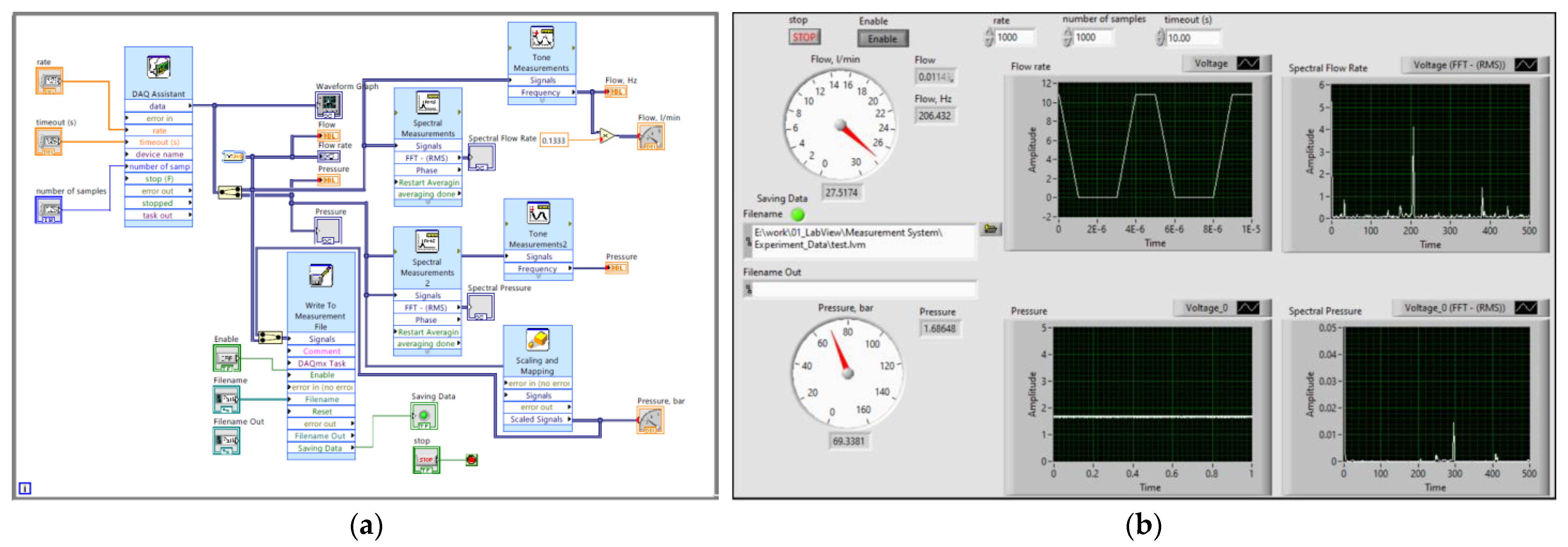Image resolution: width=1568 pixels, height=547 pixels.
Task: Click the rate value stepper arrows
Action: (x=989, y=38)
